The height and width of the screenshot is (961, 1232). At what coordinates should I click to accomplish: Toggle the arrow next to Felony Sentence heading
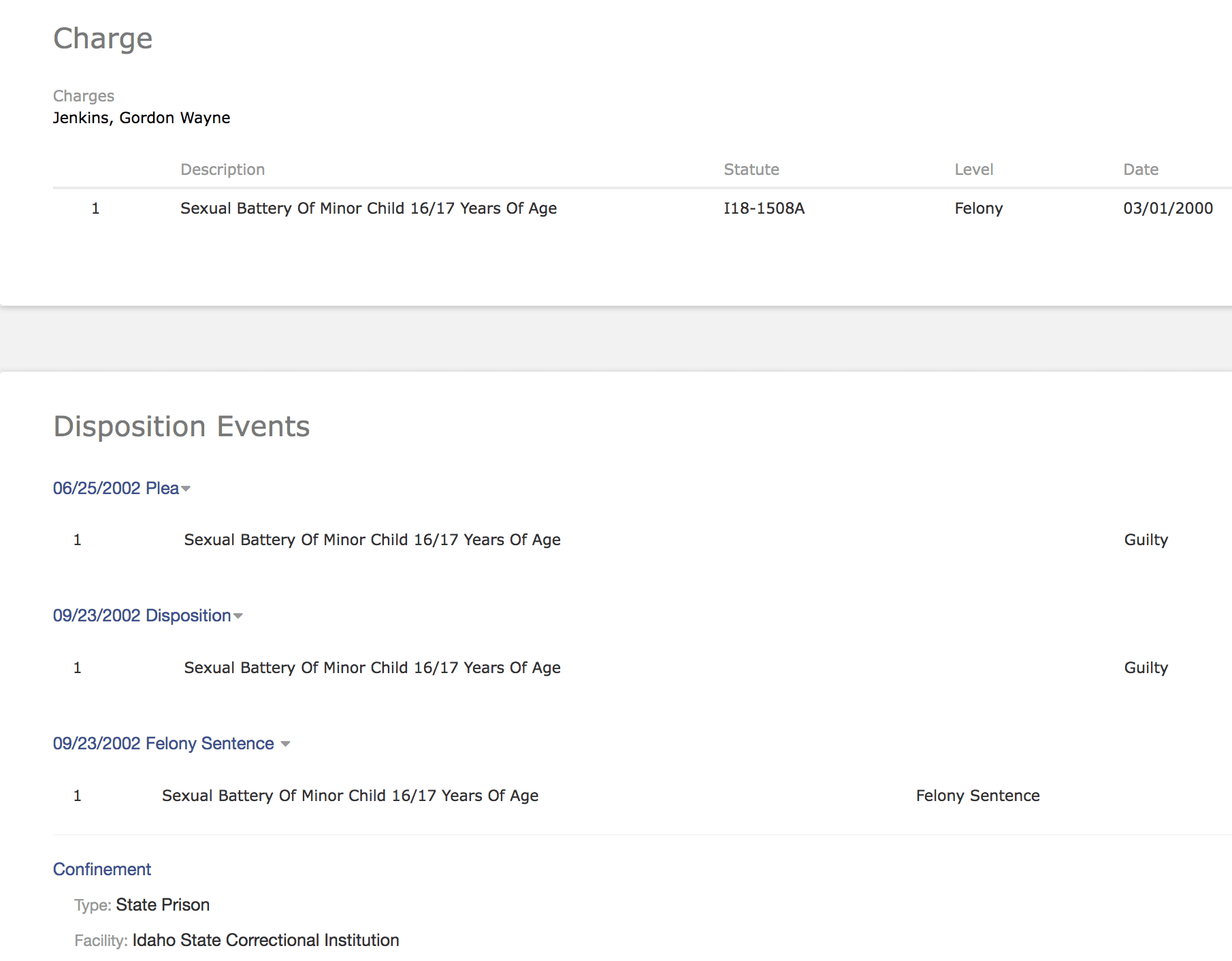pyautogui.click(x=285, y=744)
